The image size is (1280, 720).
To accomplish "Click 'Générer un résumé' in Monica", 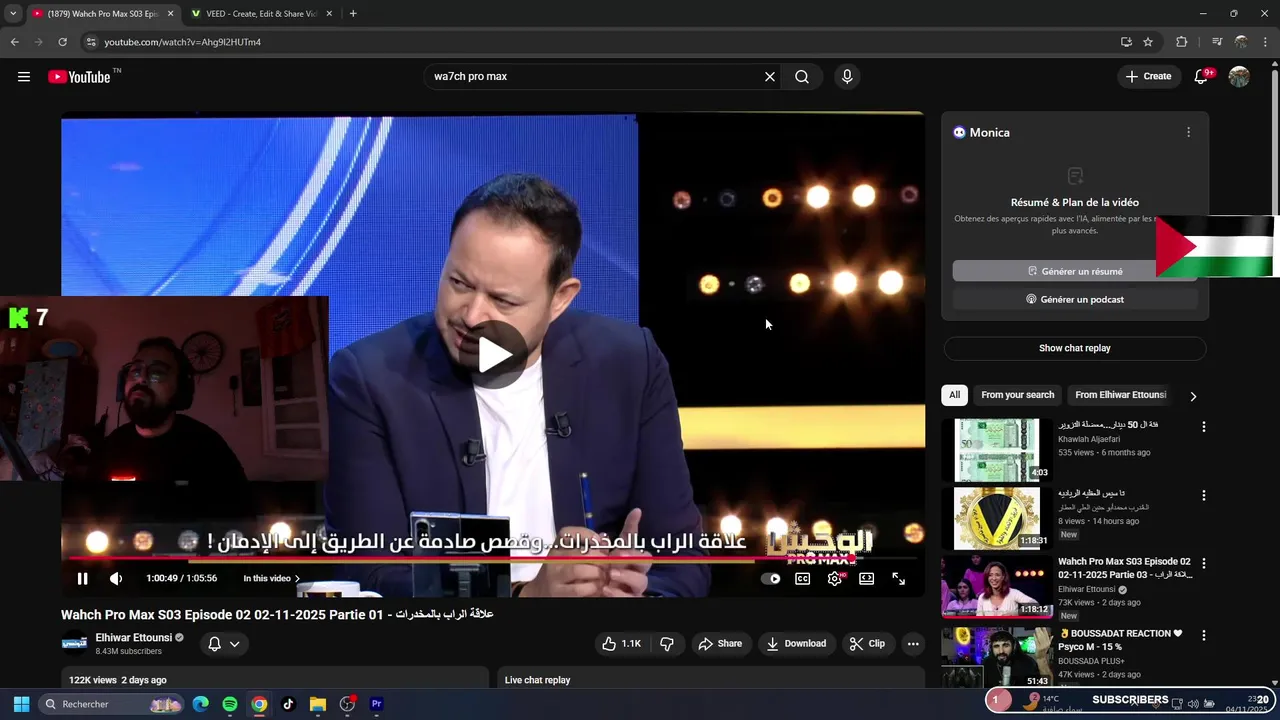I will point(1074,271).
